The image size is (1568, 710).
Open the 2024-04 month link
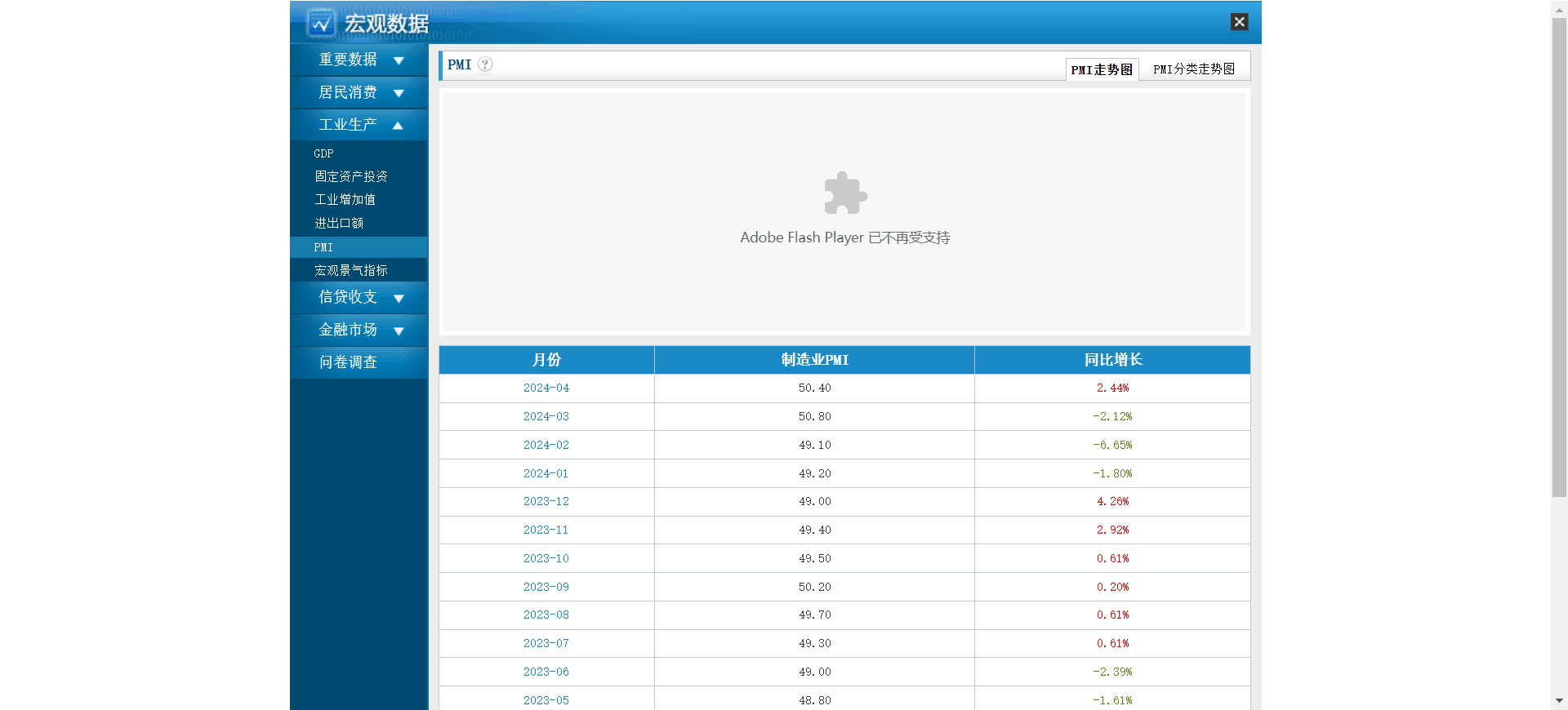[x=546, y=388]
